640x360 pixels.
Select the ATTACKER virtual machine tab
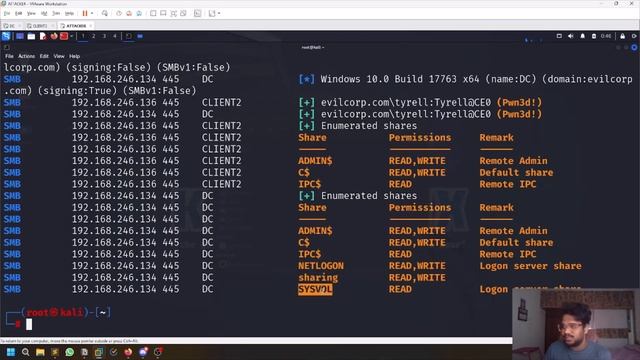click(x=76, y=26)
